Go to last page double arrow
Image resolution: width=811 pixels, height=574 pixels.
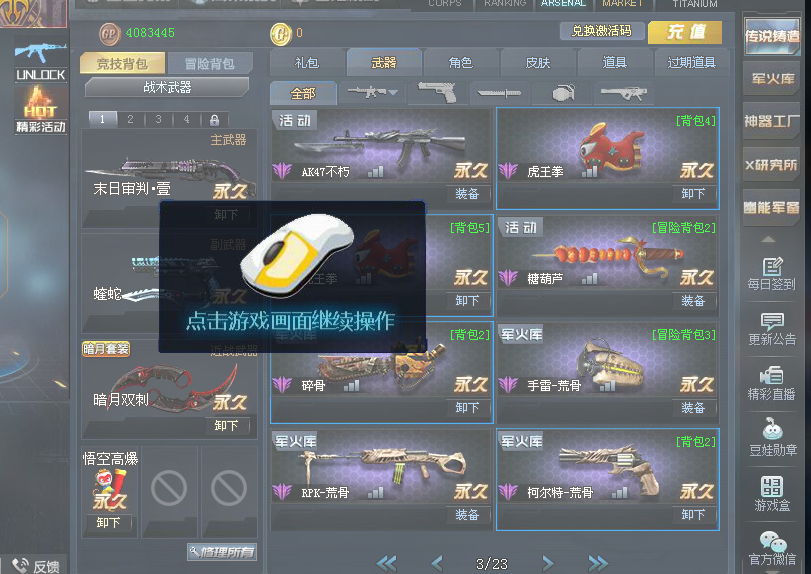pos(598,563)
